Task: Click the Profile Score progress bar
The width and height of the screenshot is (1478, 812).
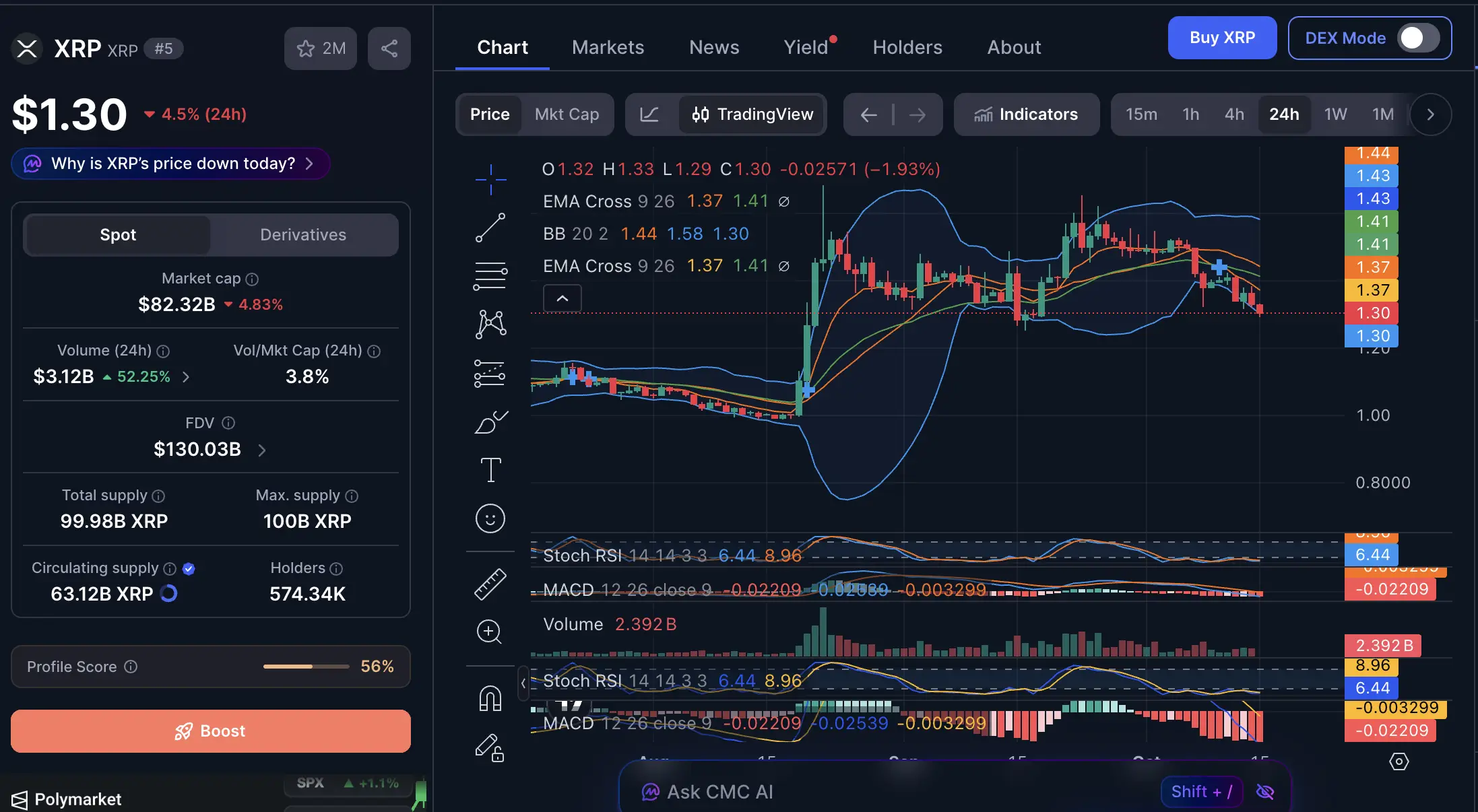Action: (x=306, y=667)
